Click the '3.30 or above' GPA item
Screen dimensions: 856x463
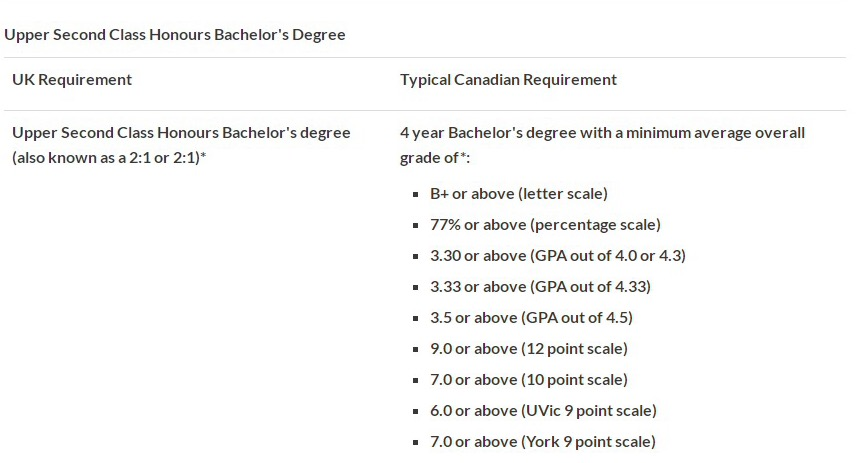[x=557, y=256]
